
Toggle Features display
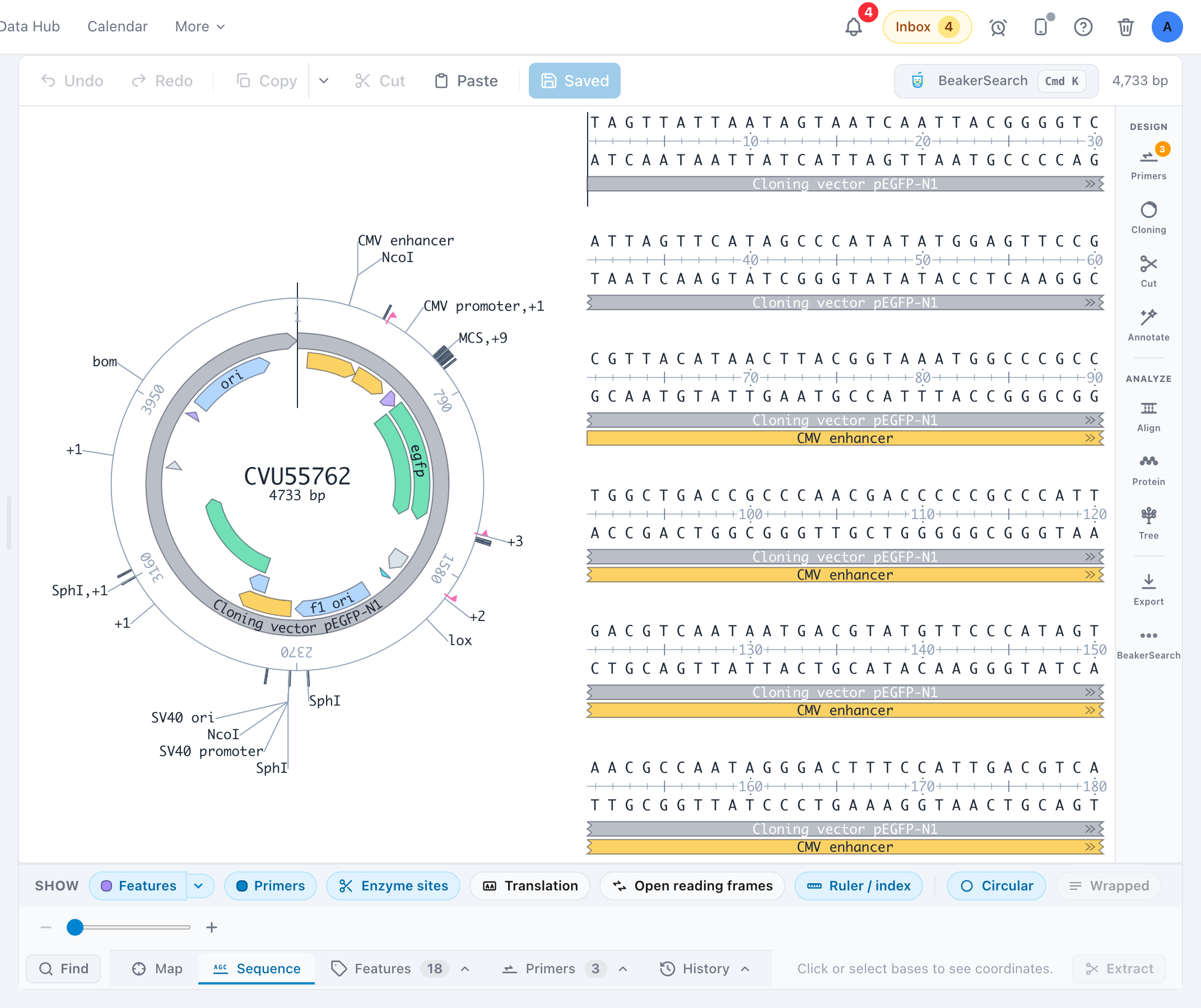tap(138, 886)
